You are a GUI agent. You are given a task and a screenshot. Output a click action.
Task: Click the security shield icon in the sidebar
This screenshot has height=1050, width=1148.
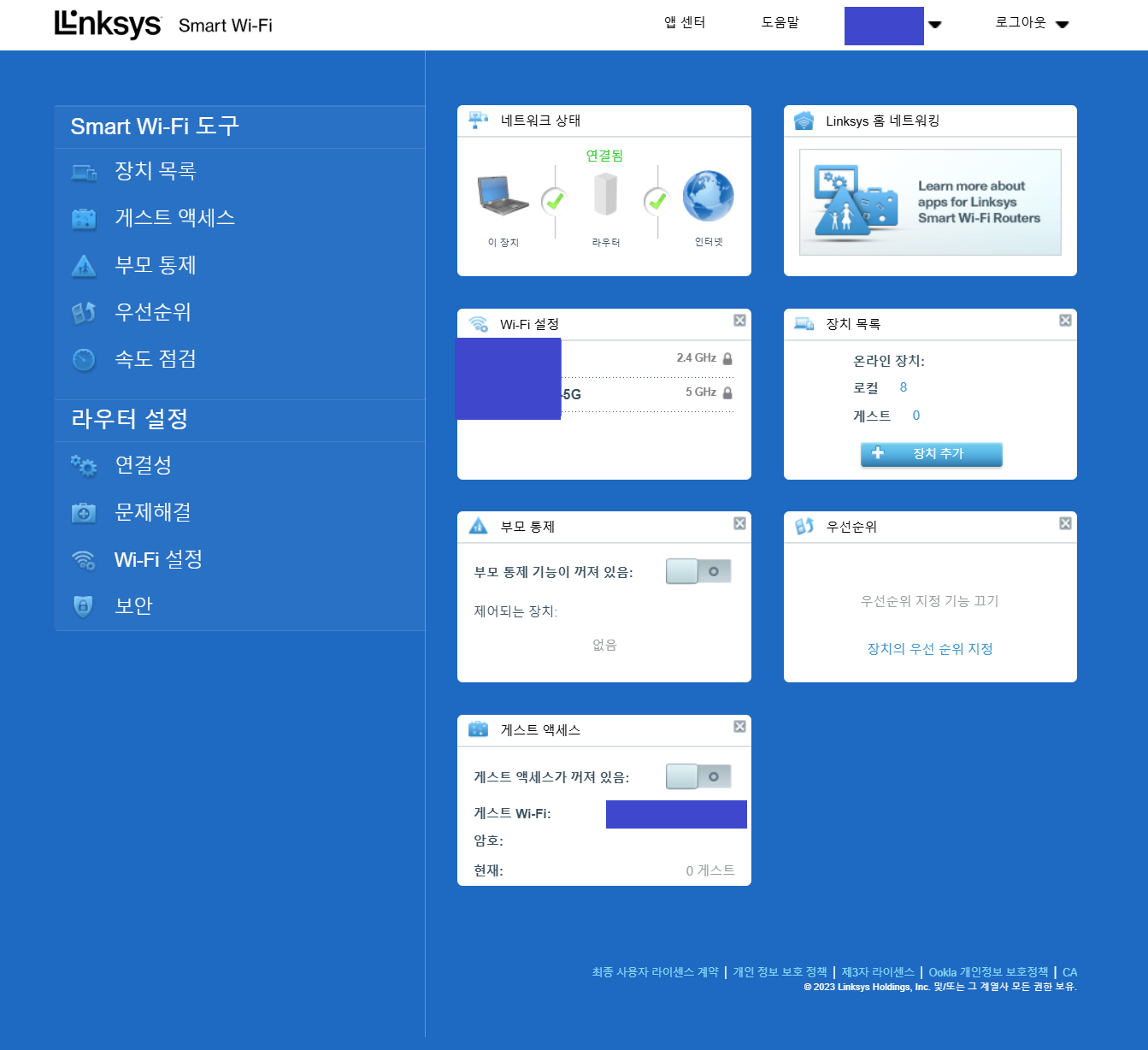click(x=84, y=606)
